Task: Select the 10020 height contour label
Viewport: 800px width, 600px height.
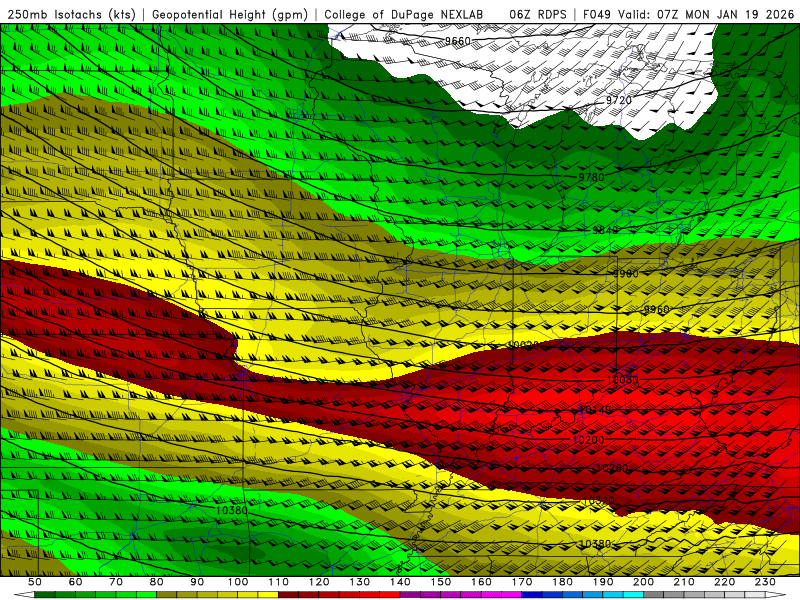Action: (523, 345)
